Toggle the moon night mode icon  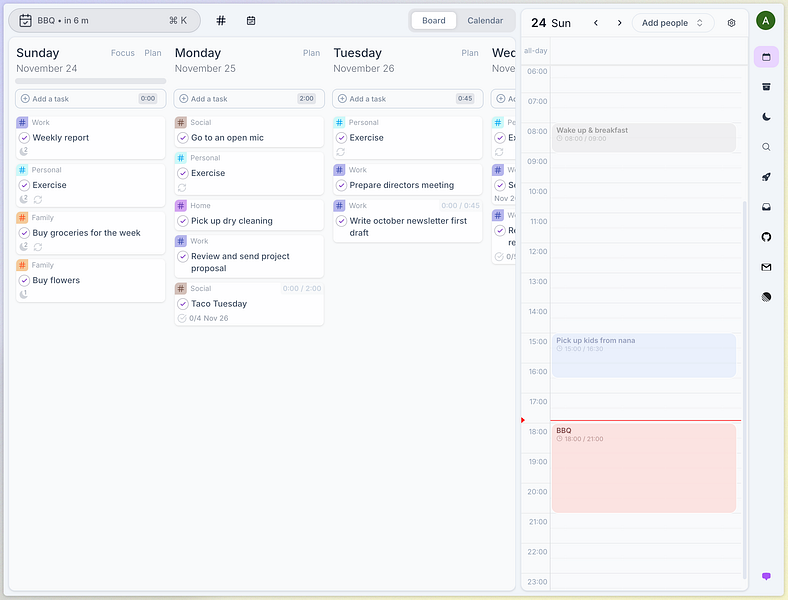click(x=766, y=117)
